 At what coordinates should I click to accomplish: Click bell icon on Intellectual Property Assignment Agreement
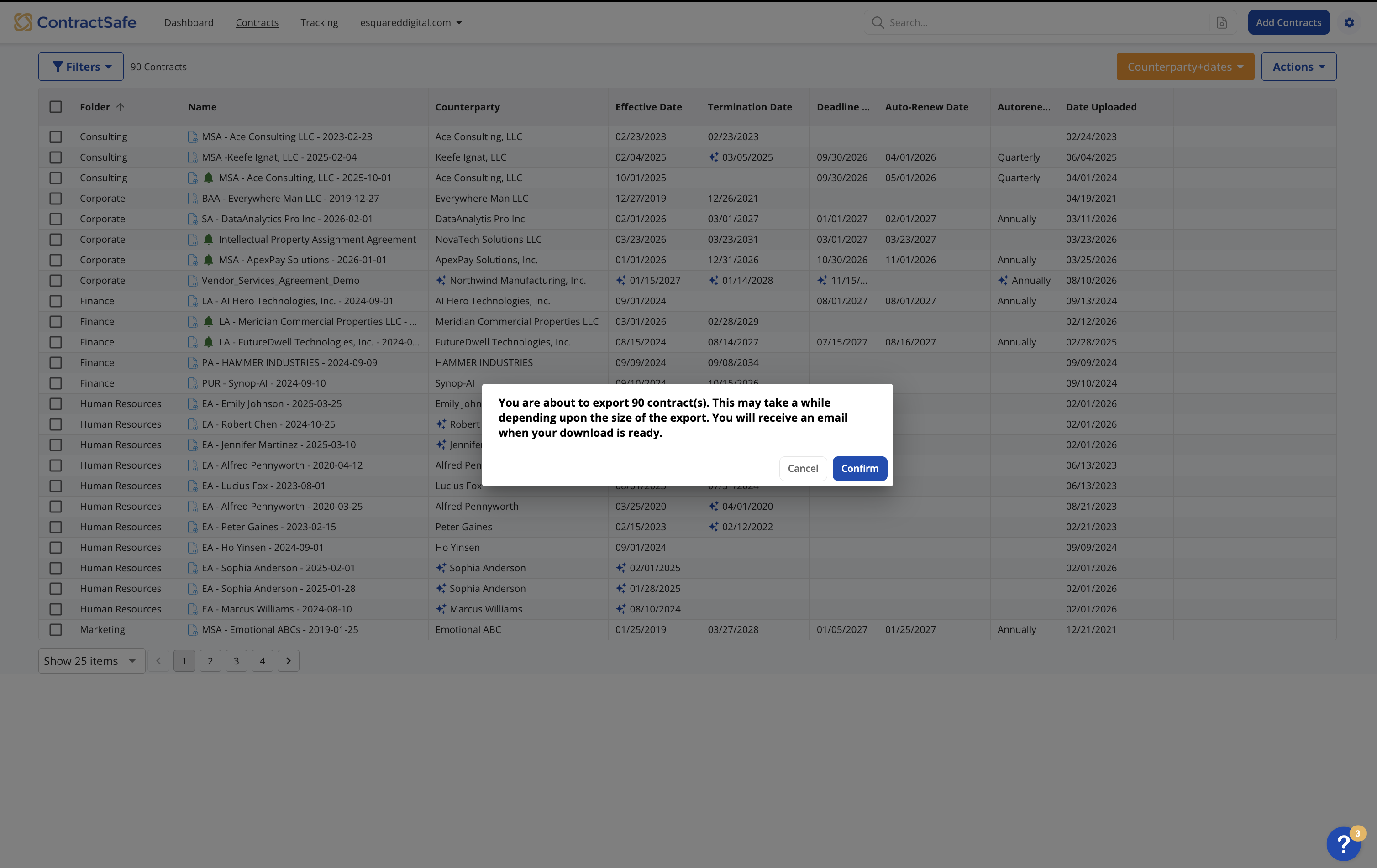pos(209,240)
